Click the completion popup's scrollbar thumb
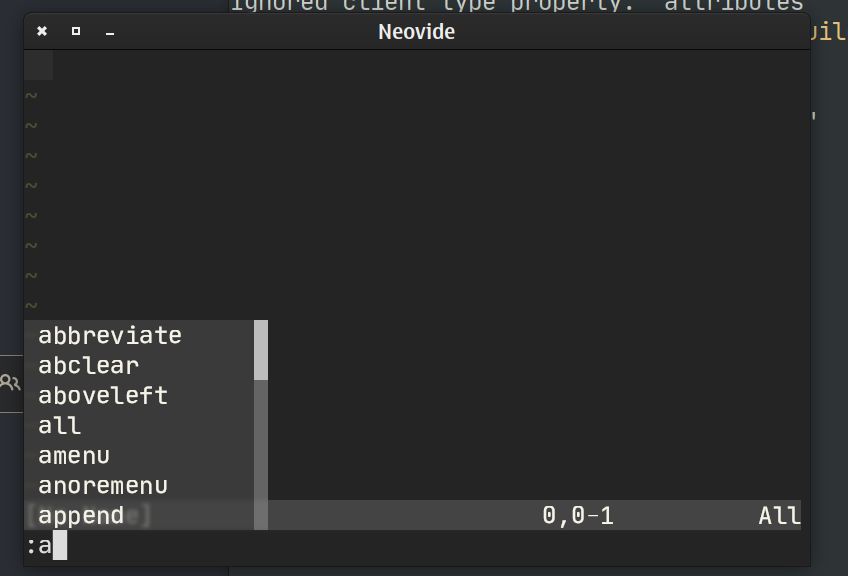Image resolution: width=848 pixels, height=576 pixels. pos(261,350)
